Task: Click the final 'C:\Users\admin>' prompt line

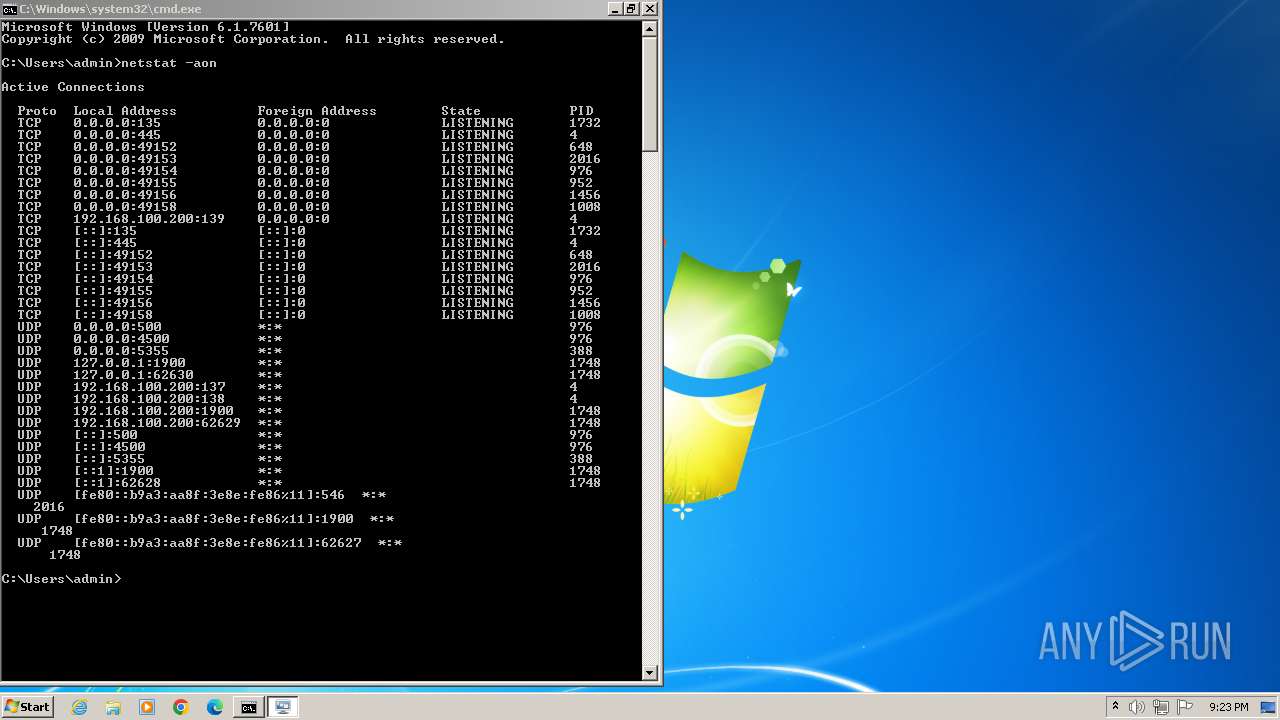Action: pyautogui.click(x=61, y=579)
